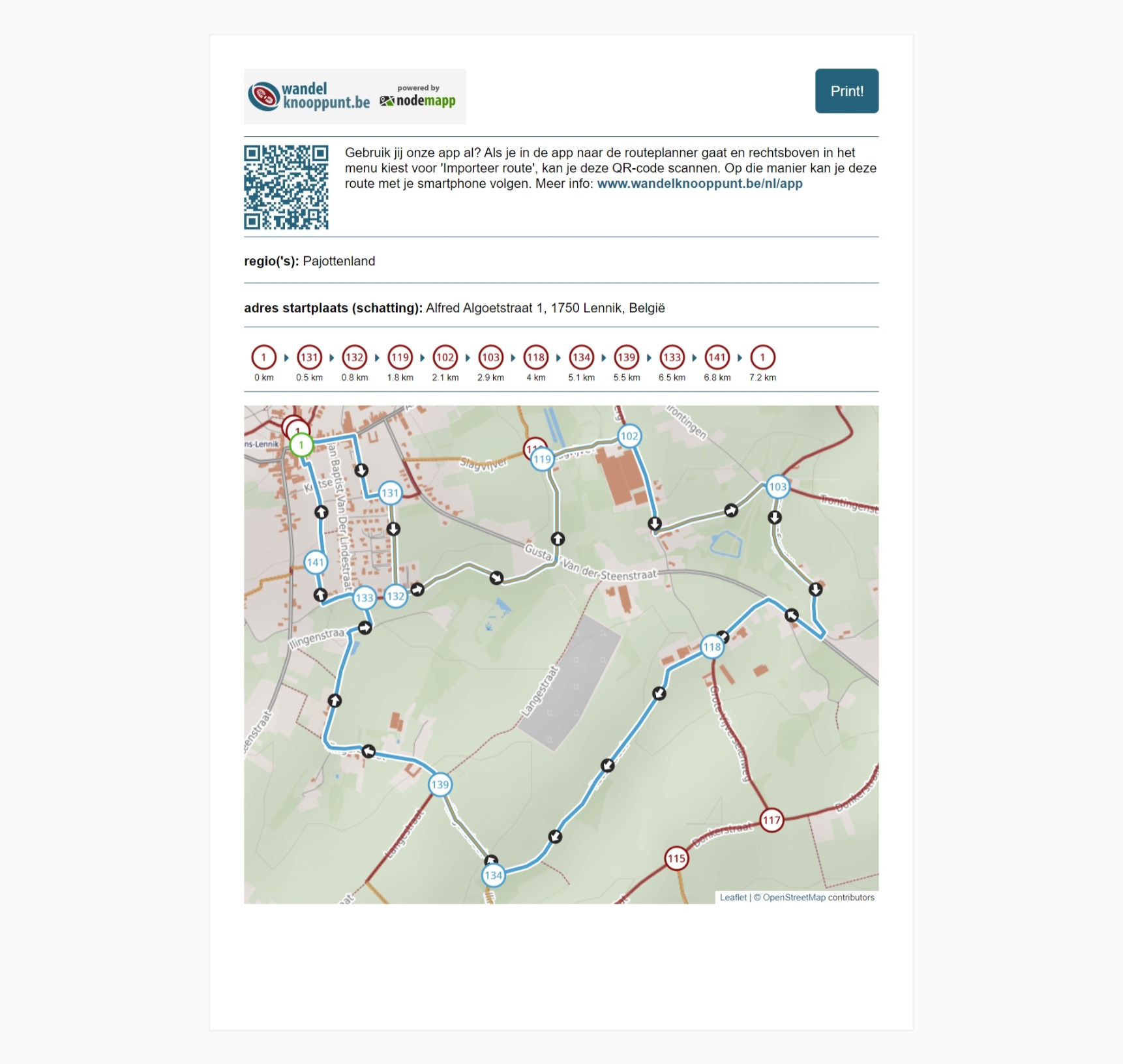Select final node 1 at 7.2 km
This screenshot has width=1123, height=1064.
click(762, 357)
